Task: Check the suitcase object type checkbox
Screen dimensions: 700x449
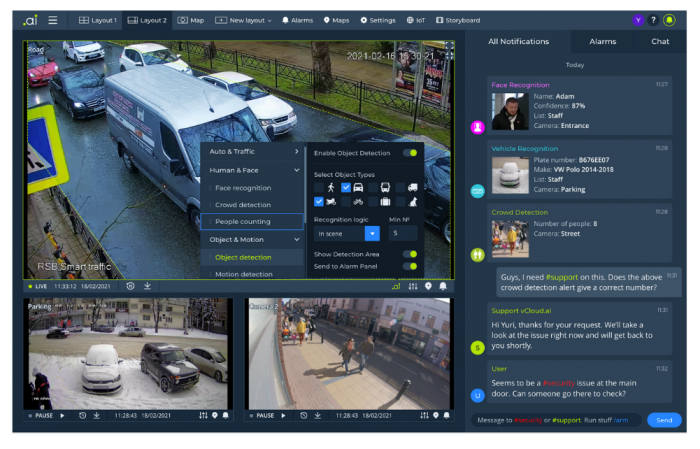Action: pyautogui.click(x=373, y=202)
